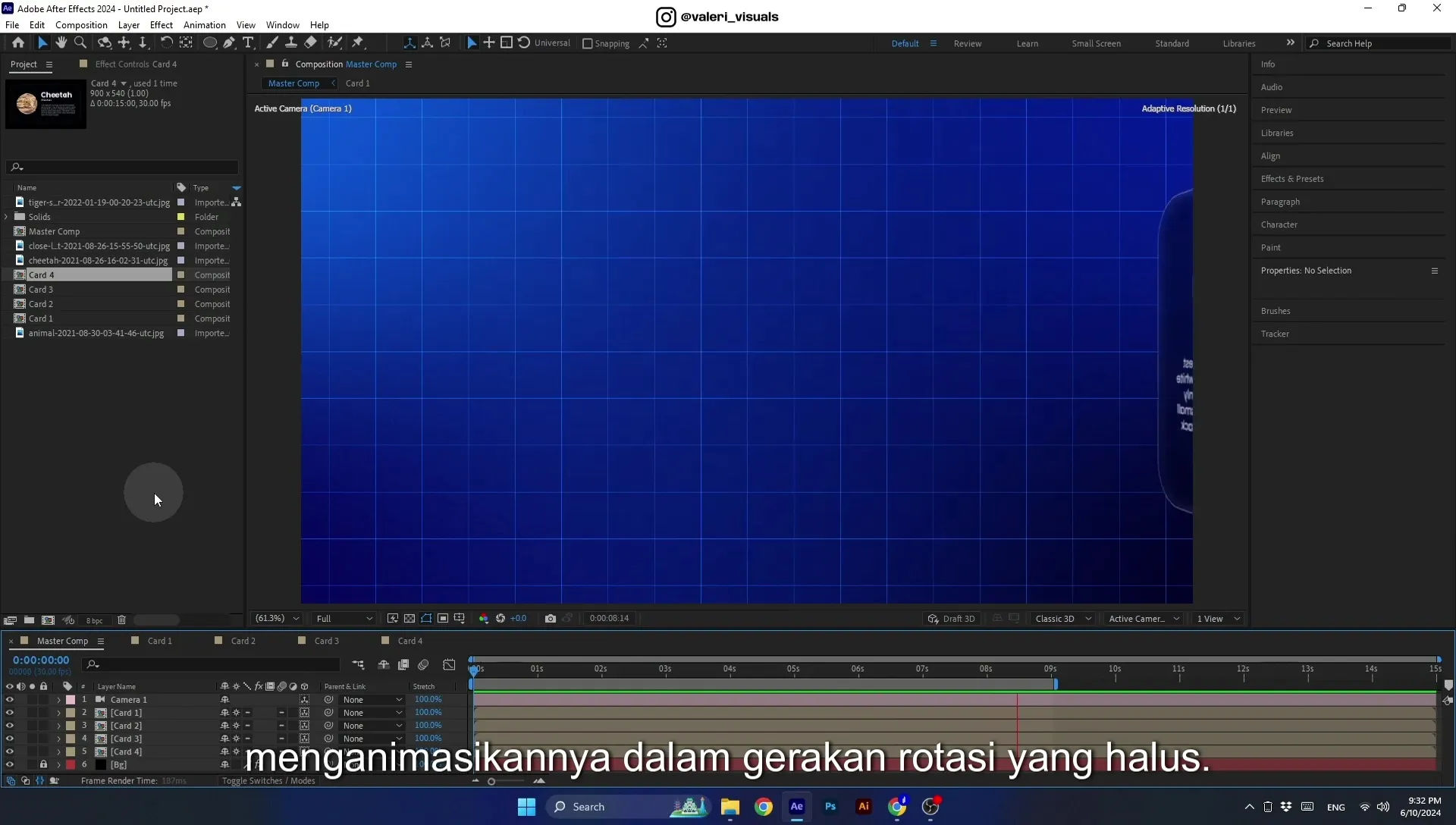The height and width of the screenshot is (825, 1456).
Task: Open the Full resolution dropdown
Action: [344, 619]
